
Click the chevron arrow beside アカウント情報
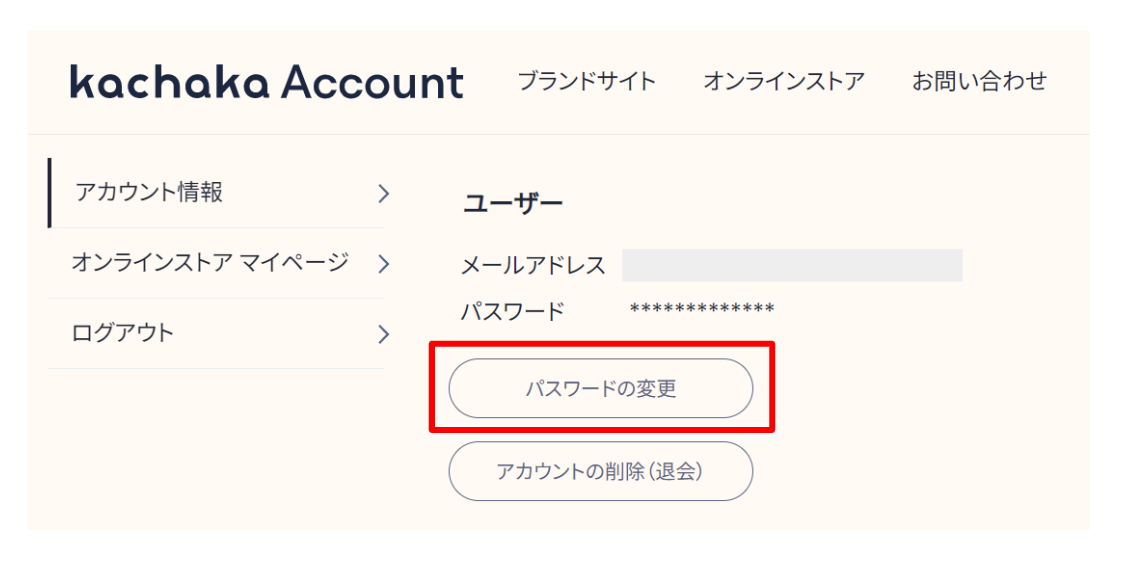(383, 194)
